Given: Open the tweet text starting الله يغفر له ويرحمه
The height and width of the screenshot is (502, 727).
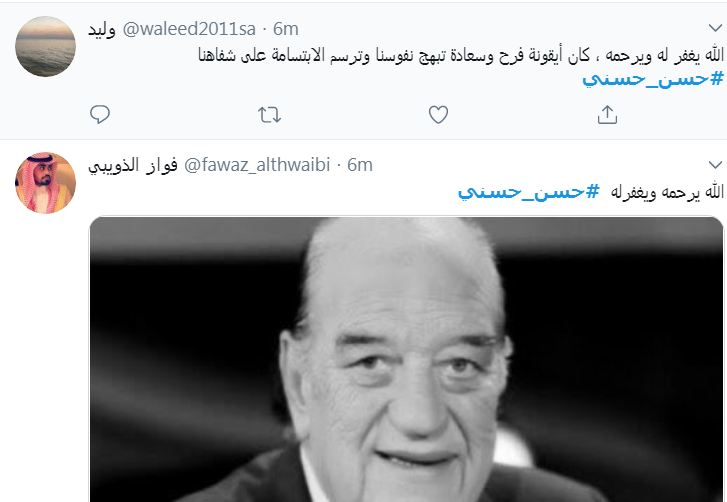Looking at the screenshot, I should pos(461,55).
